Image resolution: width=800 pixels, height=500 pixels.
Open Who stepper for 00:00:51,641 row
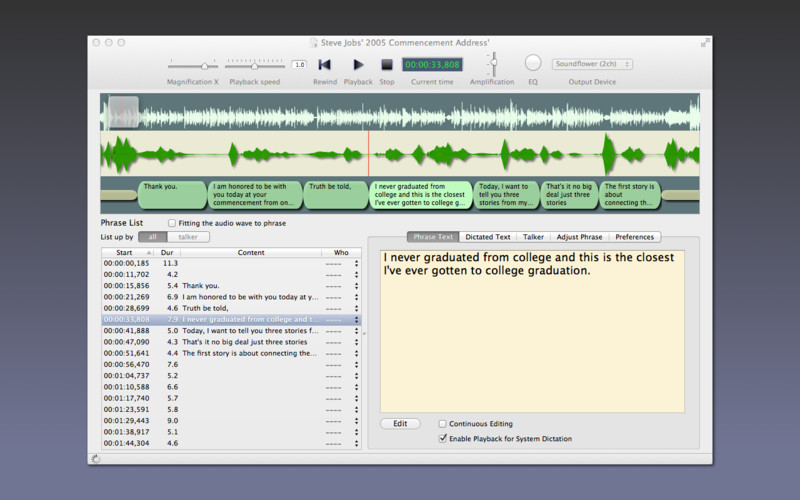point(356,353)
